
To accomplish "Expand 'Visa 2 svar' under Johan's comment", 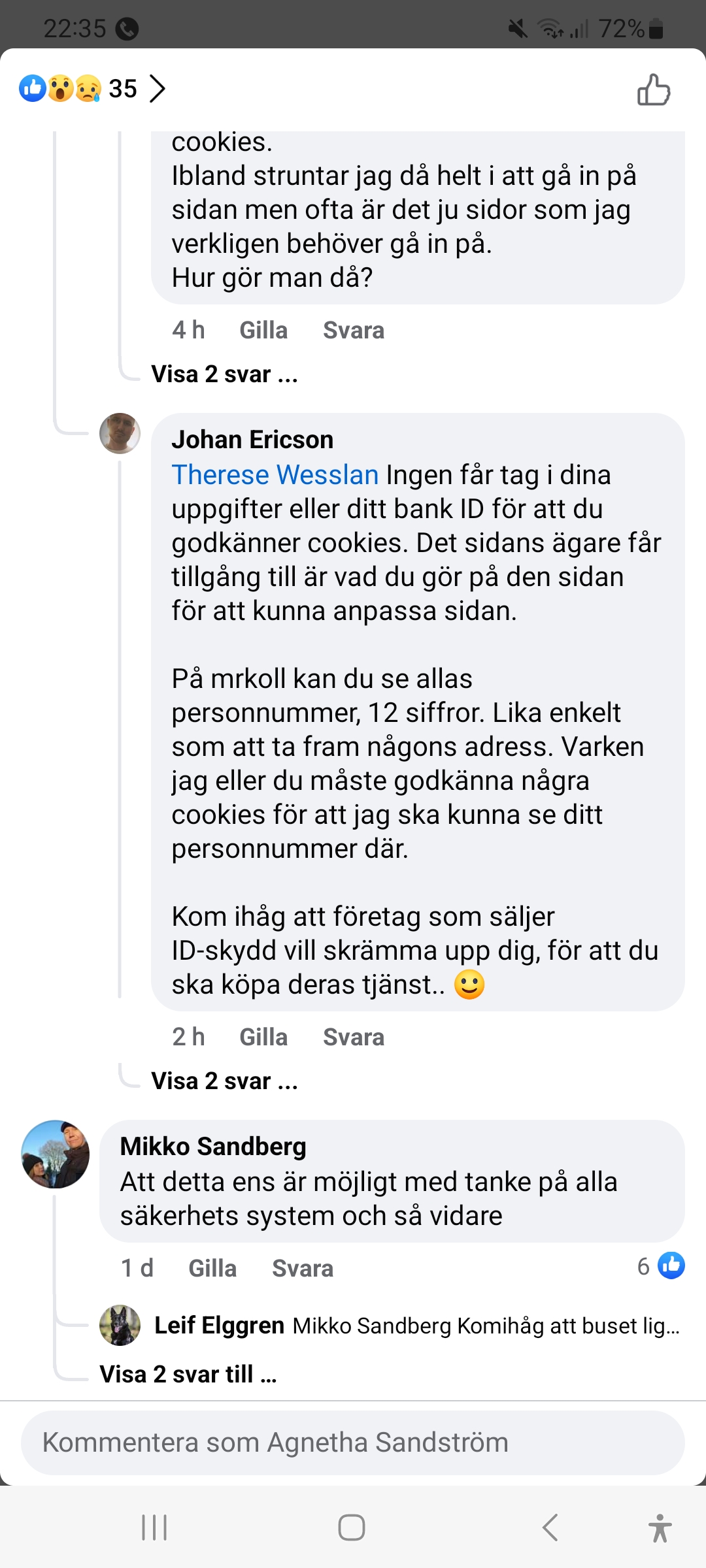I will pyautogui.click(x=224, y=1081).
